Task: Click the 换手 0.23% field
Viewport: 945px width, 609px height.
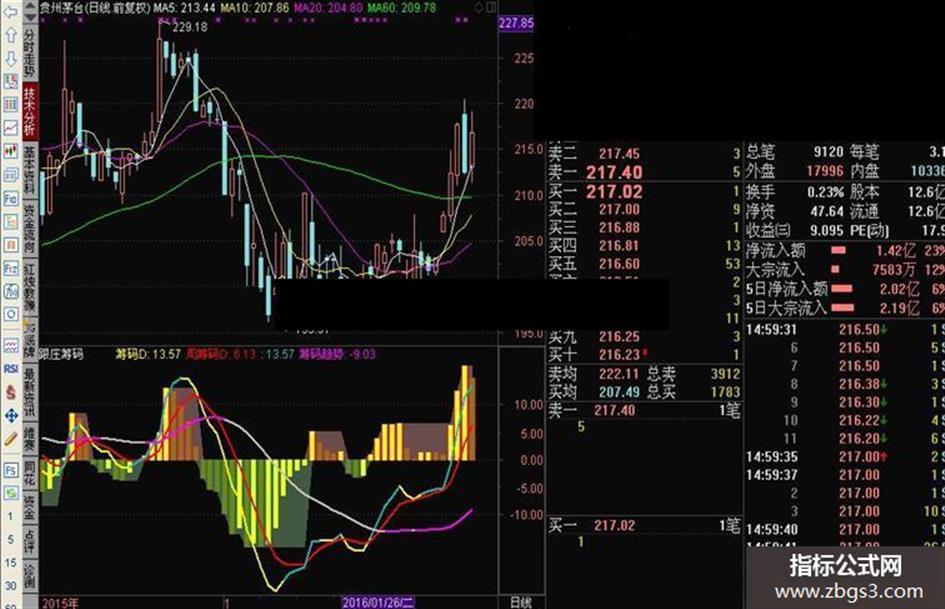Action: tap(794, 192)
